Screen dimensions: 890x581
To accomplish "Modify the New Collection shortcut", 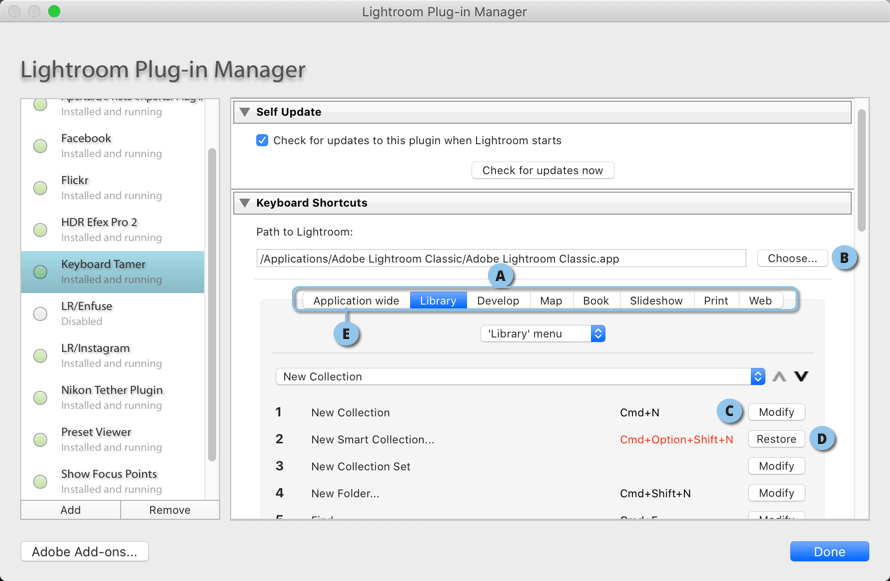I will click(776, 412).
